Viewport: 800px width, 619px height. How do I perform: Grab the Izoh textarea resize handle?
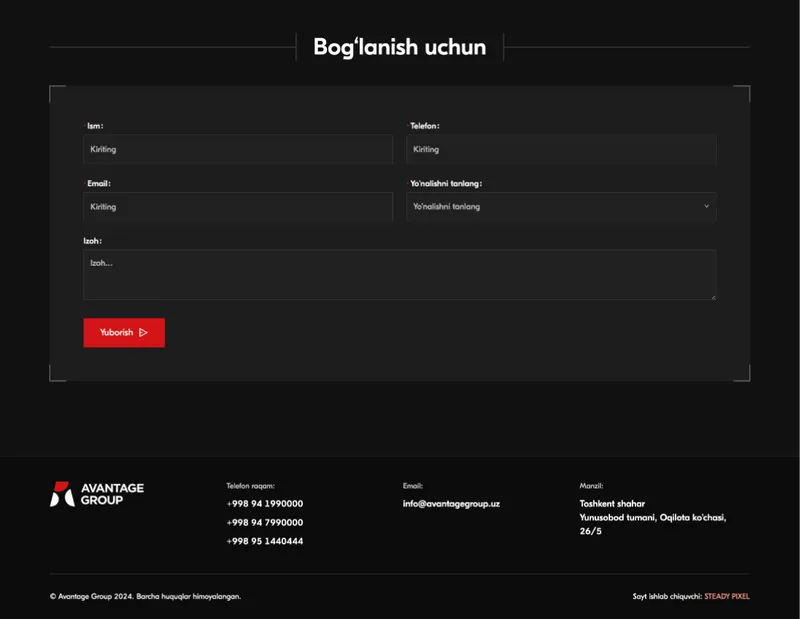coord(713,296)
